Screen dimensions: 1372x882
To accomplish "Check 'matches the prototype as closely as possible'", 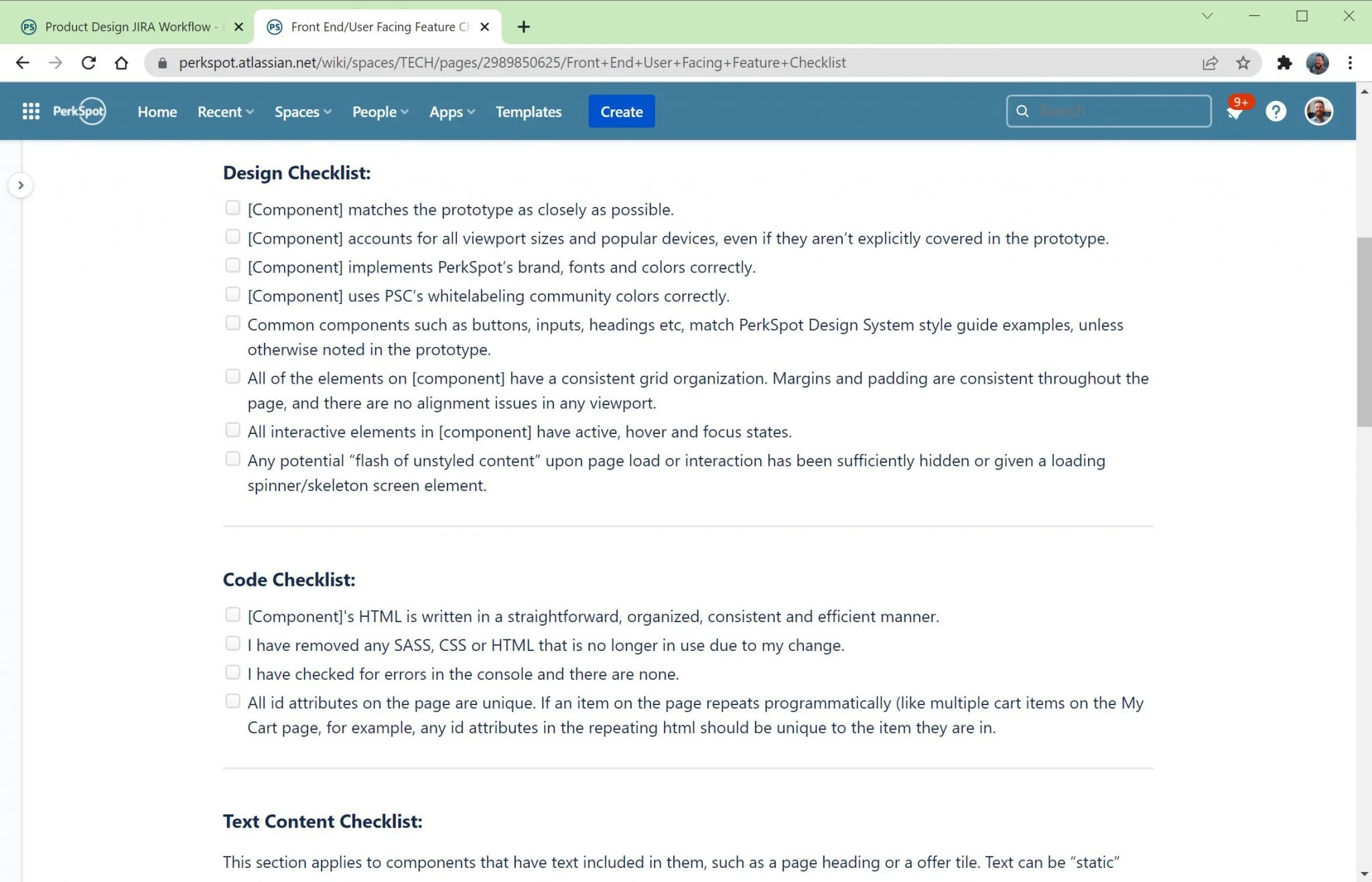I will (x=232, y=208).
